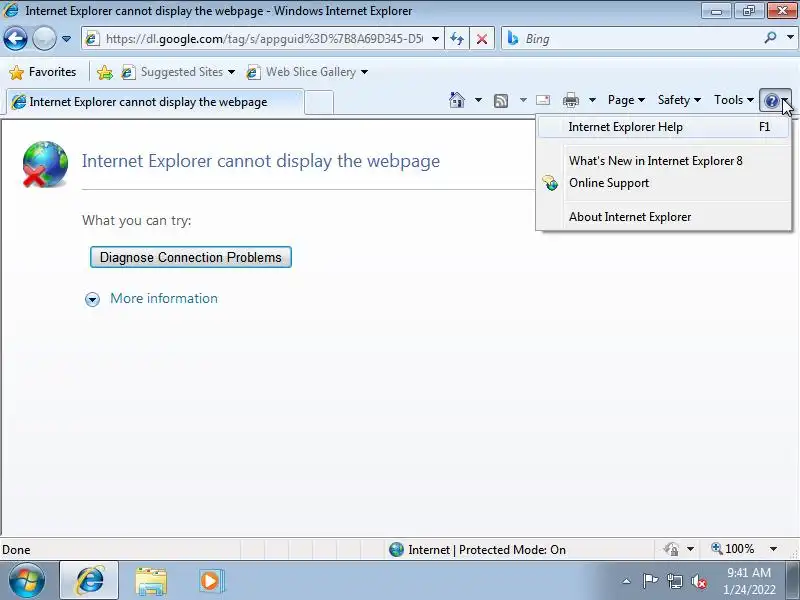
Task: Click the Done status bar text
Action: click(16, 550)
